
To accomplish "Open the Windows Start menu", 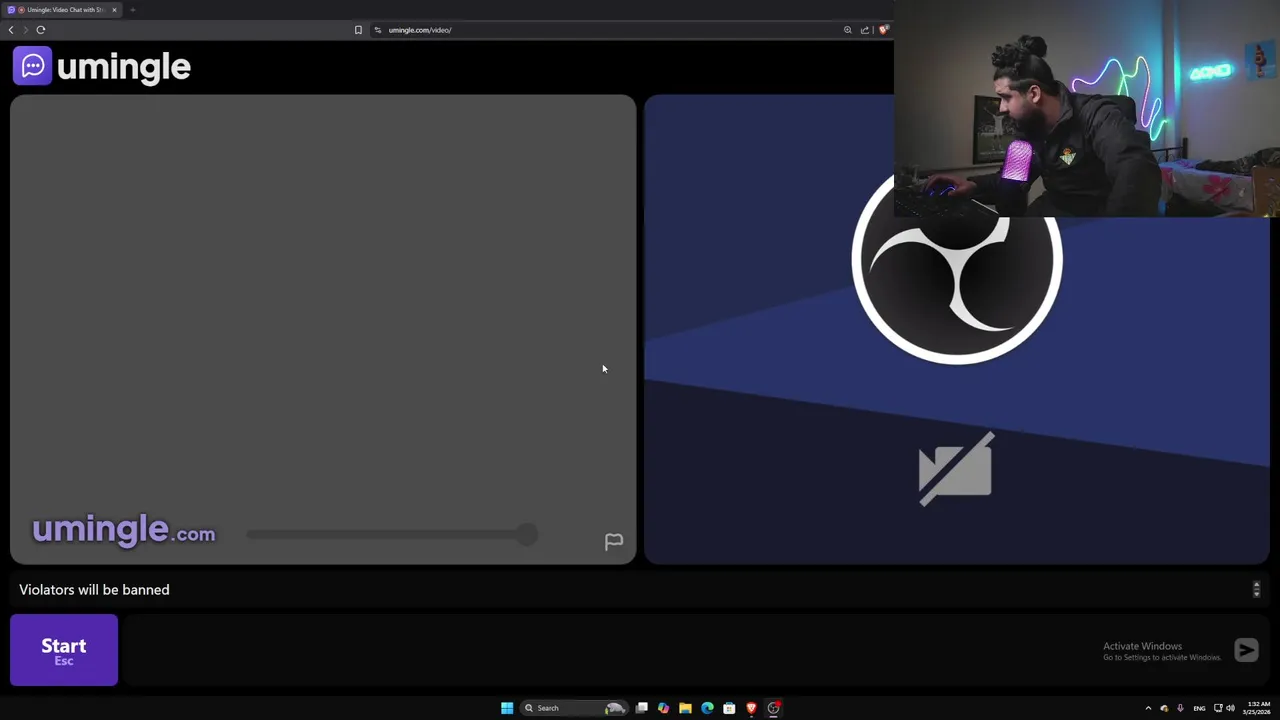I will [x=507, y=708].
